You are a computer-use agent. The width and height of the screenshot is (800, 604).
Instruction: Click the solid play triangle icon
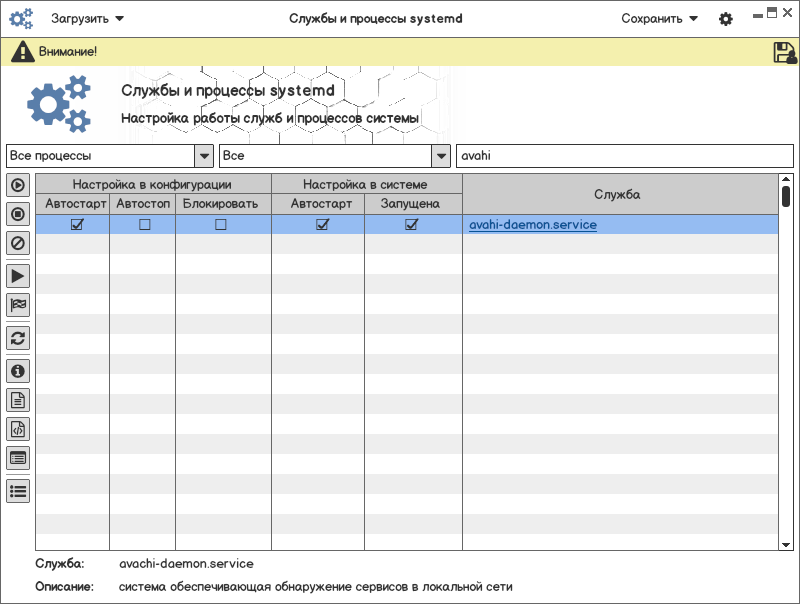click(x=18, y=276)
